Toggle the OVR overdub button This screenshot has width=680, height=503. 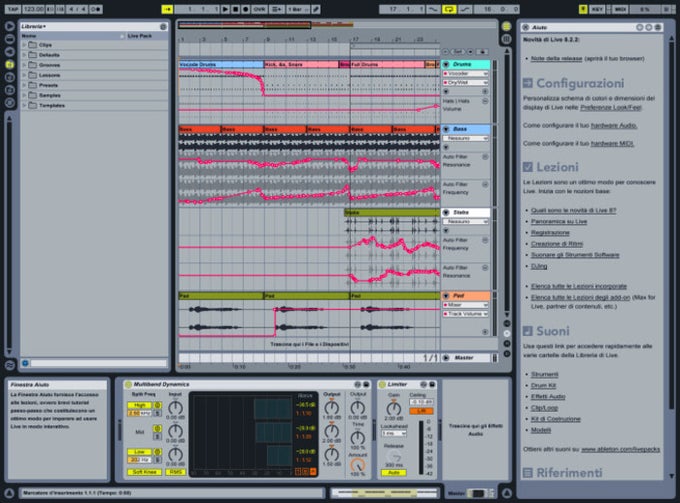[x=259, y=9]
